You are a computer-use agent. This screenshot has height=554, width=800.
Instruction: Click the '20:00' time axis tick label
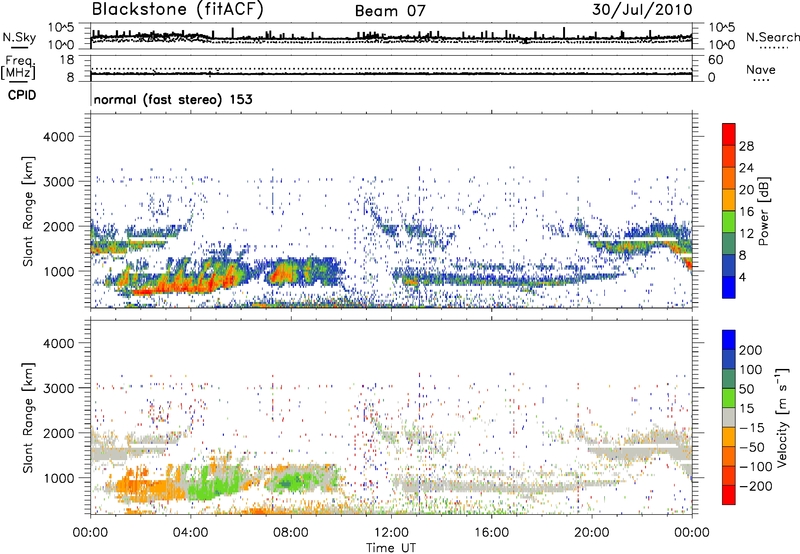pos(591,533)
